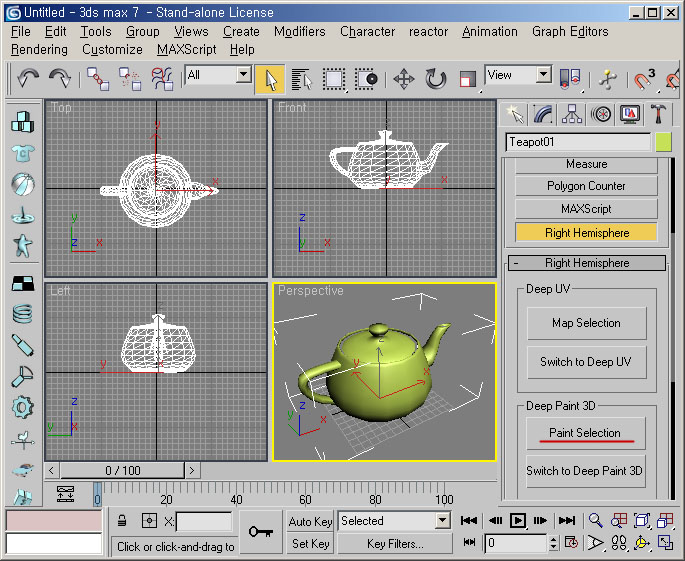Click the reactor Soft Body ball icon

(x=23, y=184)
